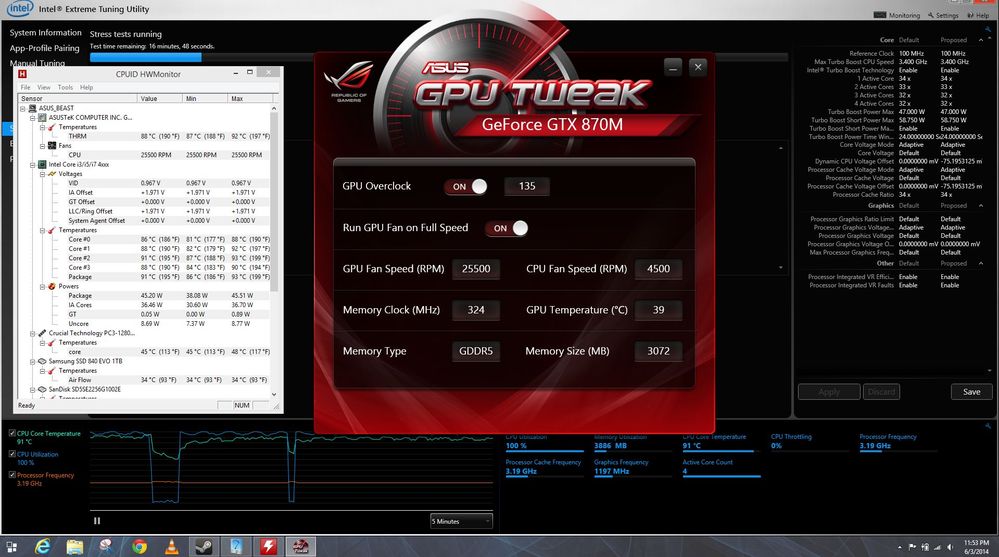Screen dimensions: 999x557
Task: Click the Windows Start button in taskbar
Action: tap(11, 547)
